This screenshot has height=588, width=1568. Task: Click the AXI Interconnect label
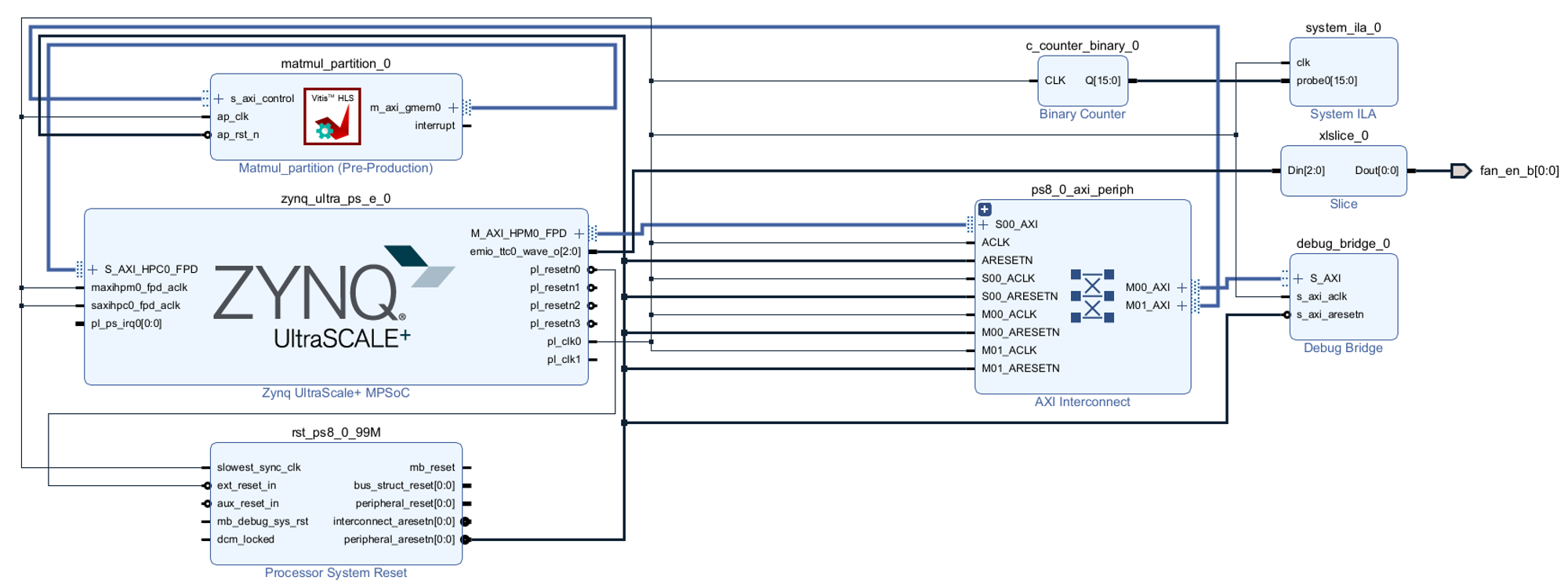(x=1082, y=401)
